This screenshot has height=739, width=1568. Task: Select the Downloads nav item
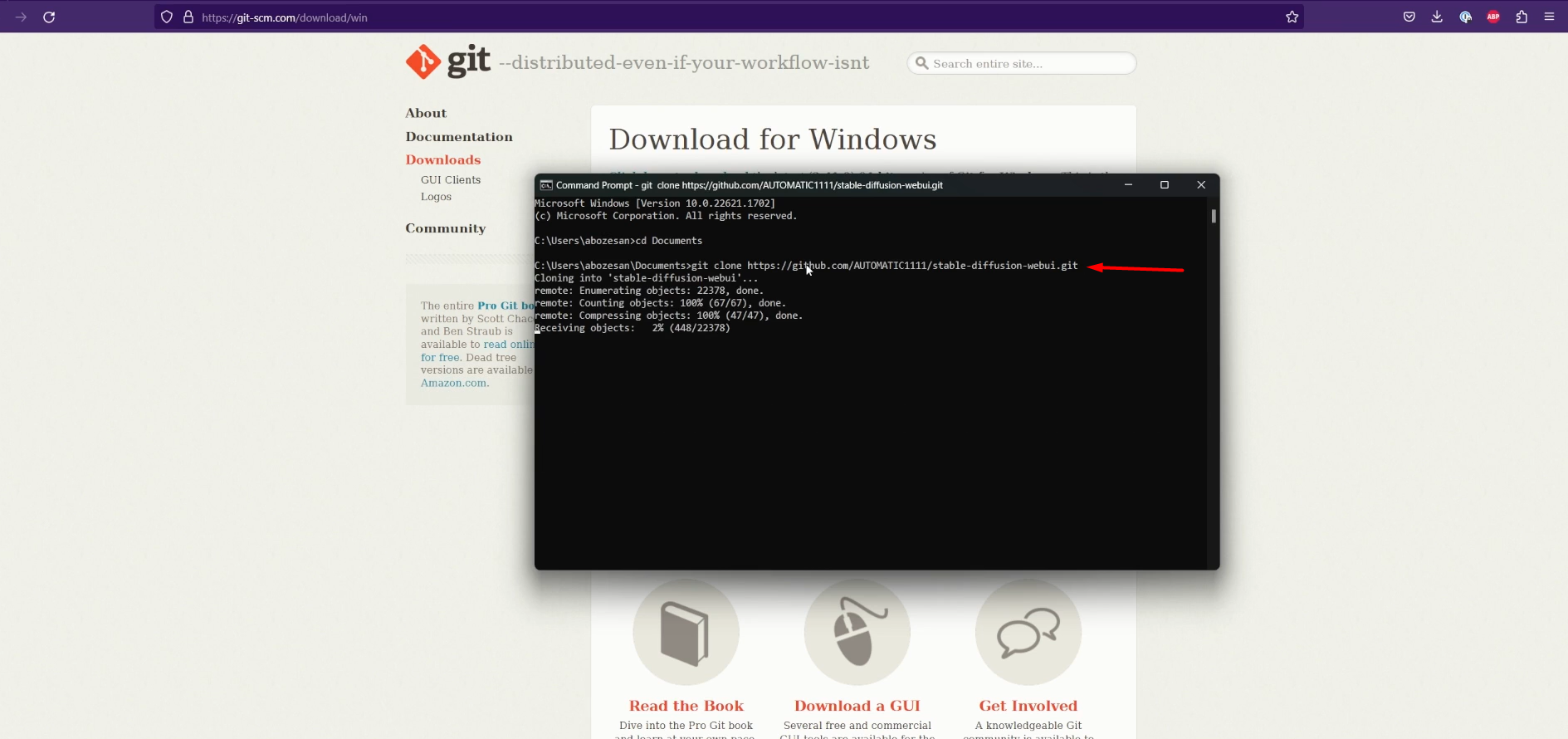[x=443, y=159]
